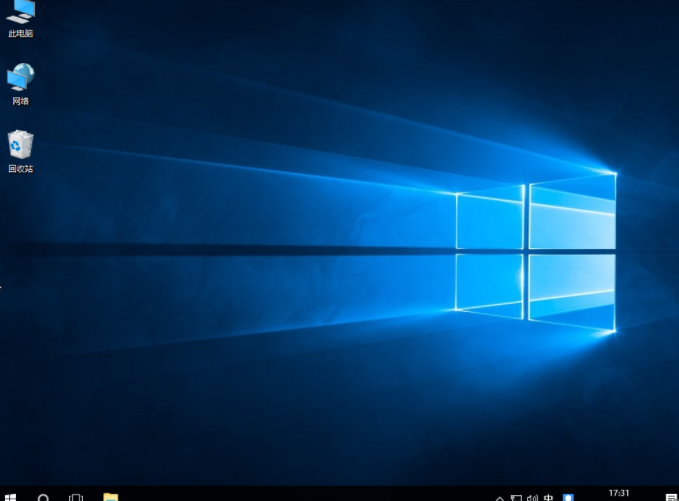The width and height of the screenshot is (679, 501).
Task: Open taskbar search magnifier
Action: click(43, 498)
